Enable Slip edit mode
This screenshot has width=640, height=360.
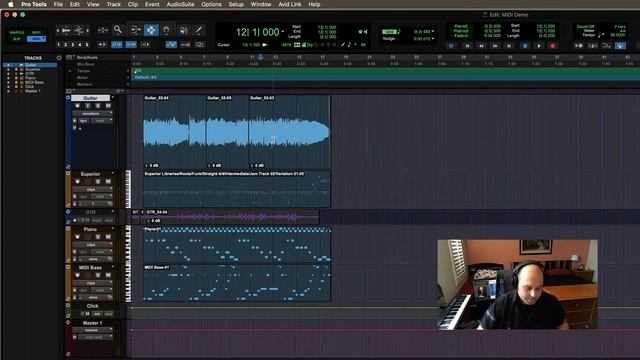(17, 39)
